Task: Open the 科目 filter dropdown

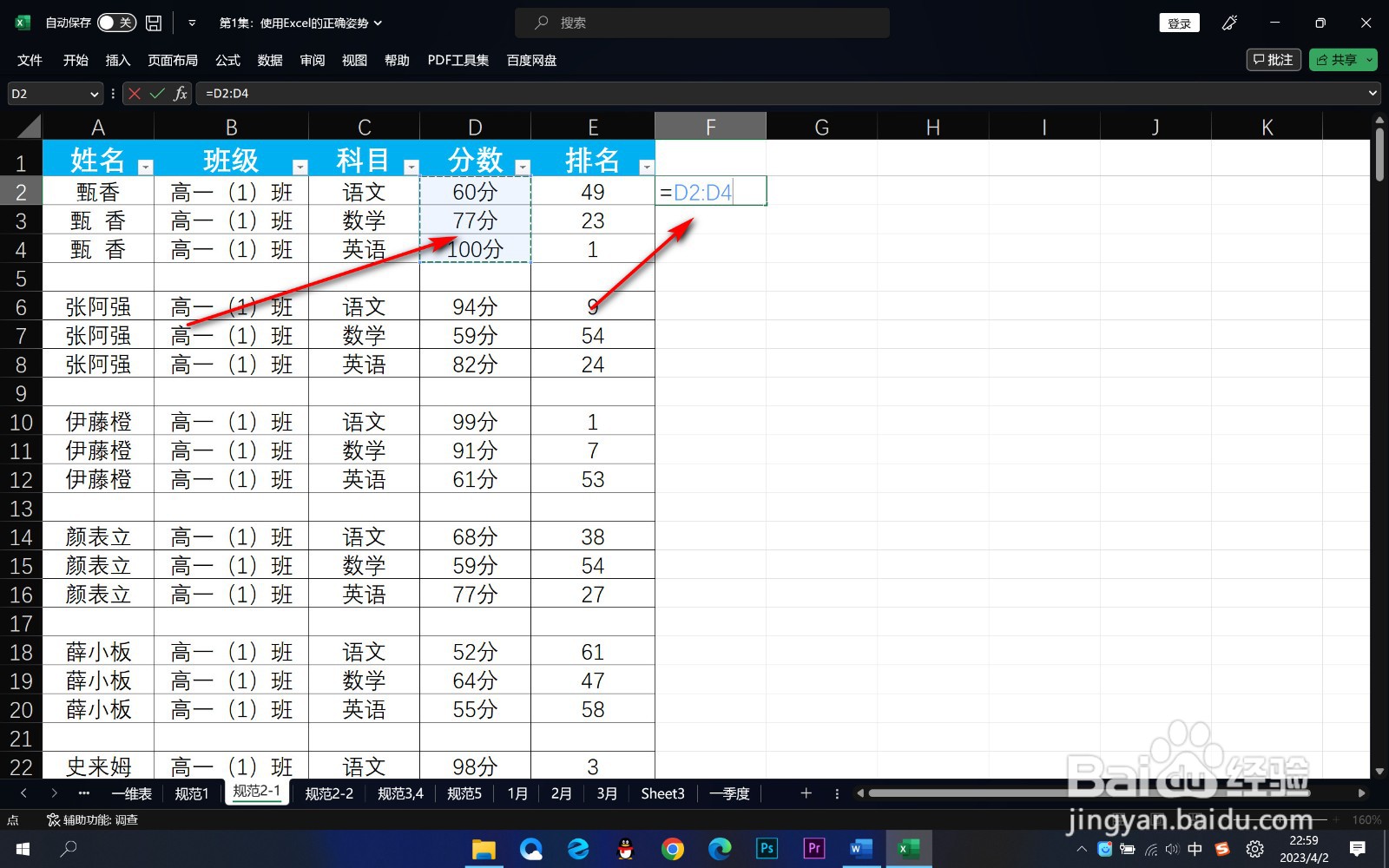Action: pos(411,167)
